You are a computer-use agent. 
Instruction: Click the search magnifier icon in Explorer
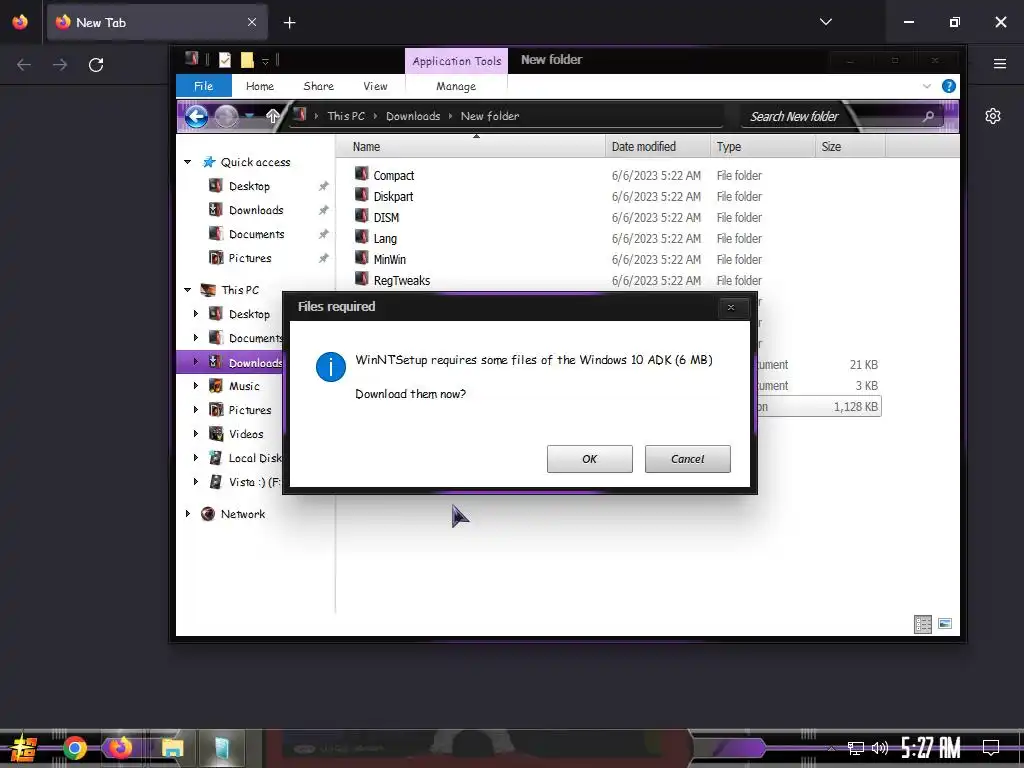click(928, 116)
